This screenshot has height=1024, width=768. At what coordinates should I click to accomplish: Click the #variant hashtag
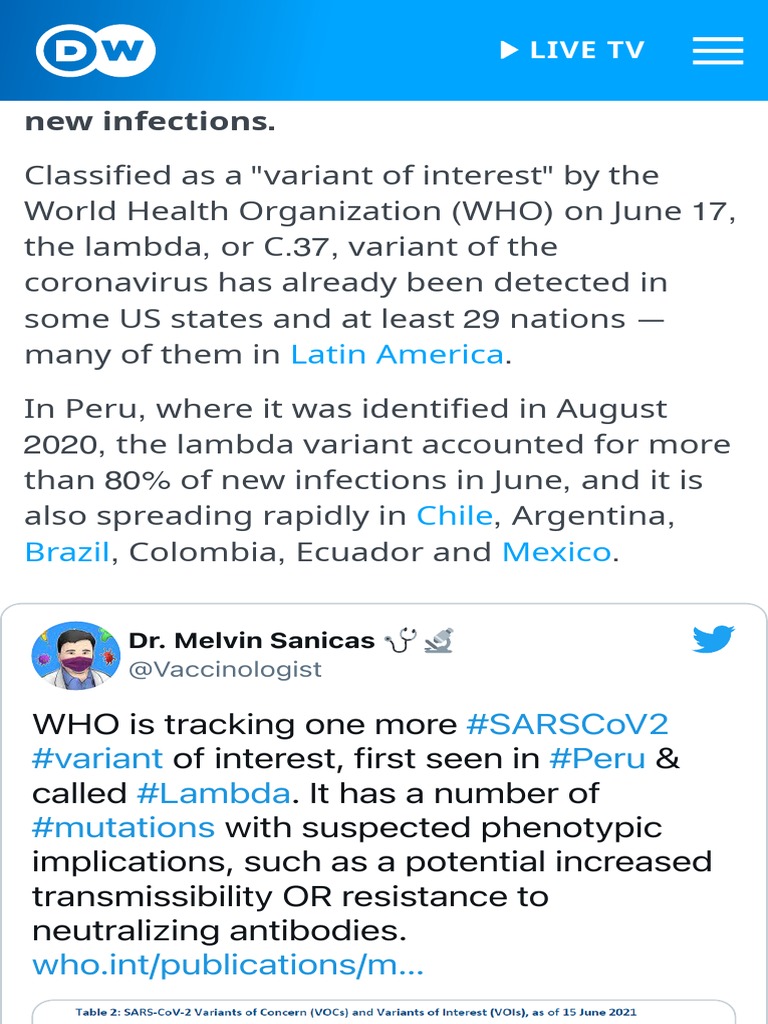click(96, 759)
